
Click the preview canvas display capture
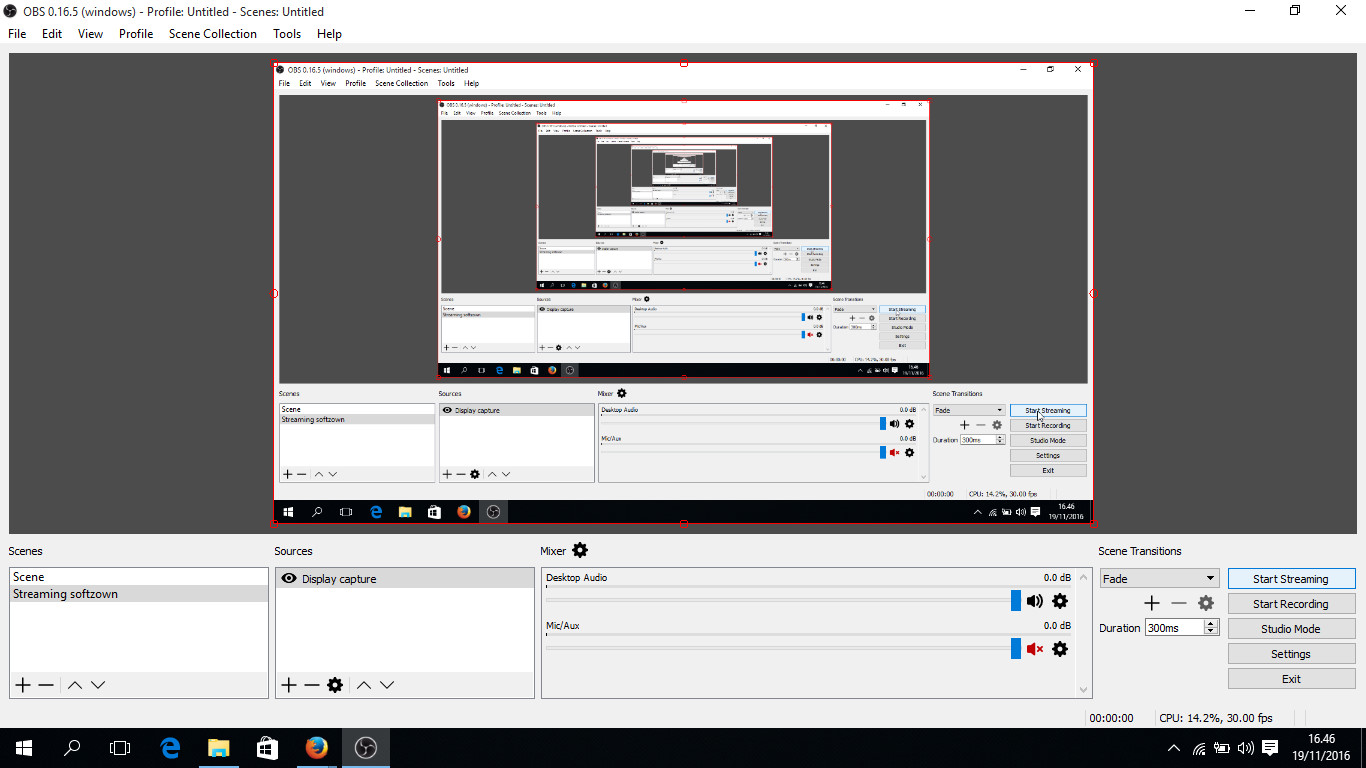coord(683,293)
